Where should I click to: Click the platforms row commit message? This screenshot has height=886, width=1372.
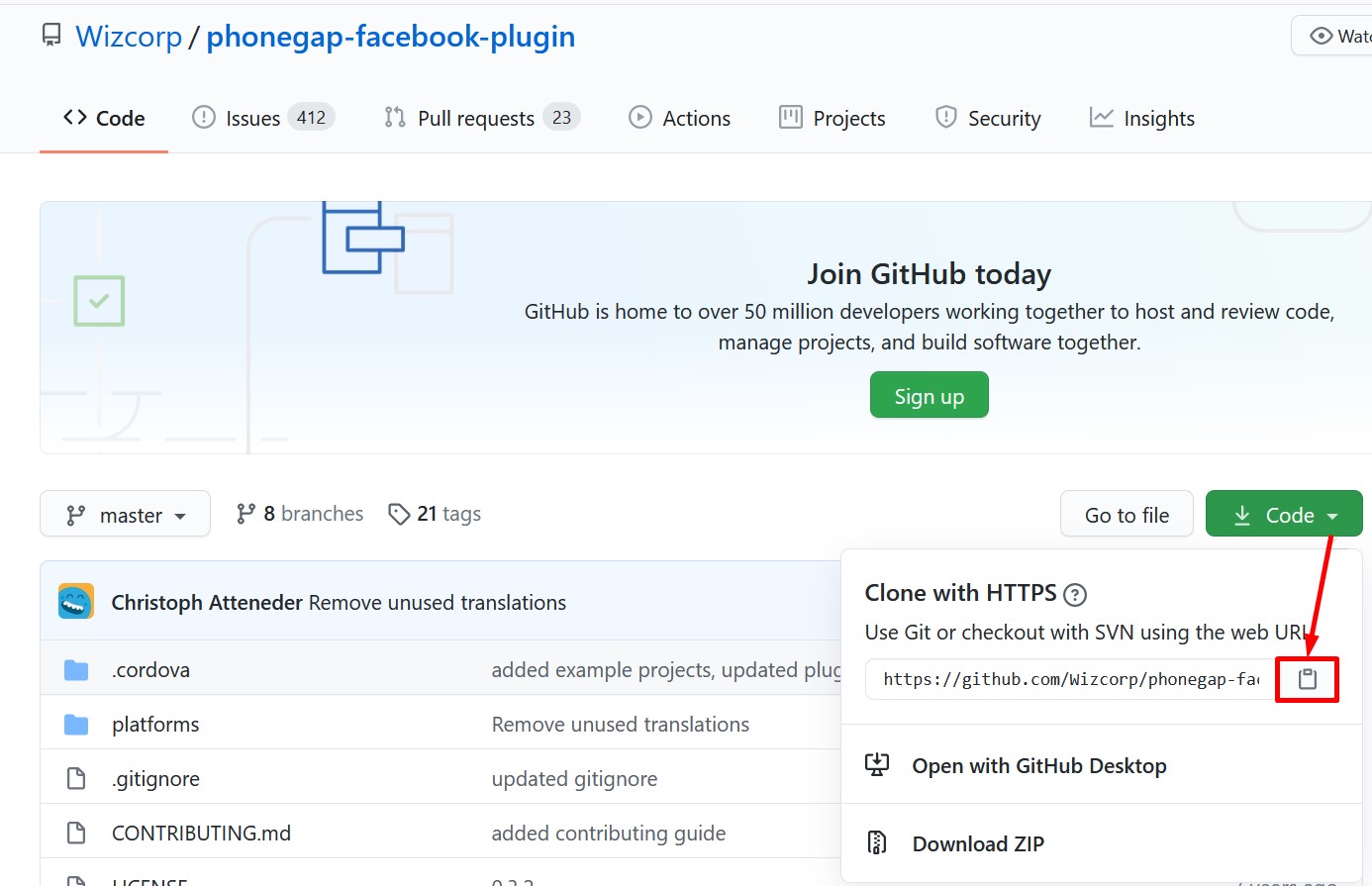621,725
